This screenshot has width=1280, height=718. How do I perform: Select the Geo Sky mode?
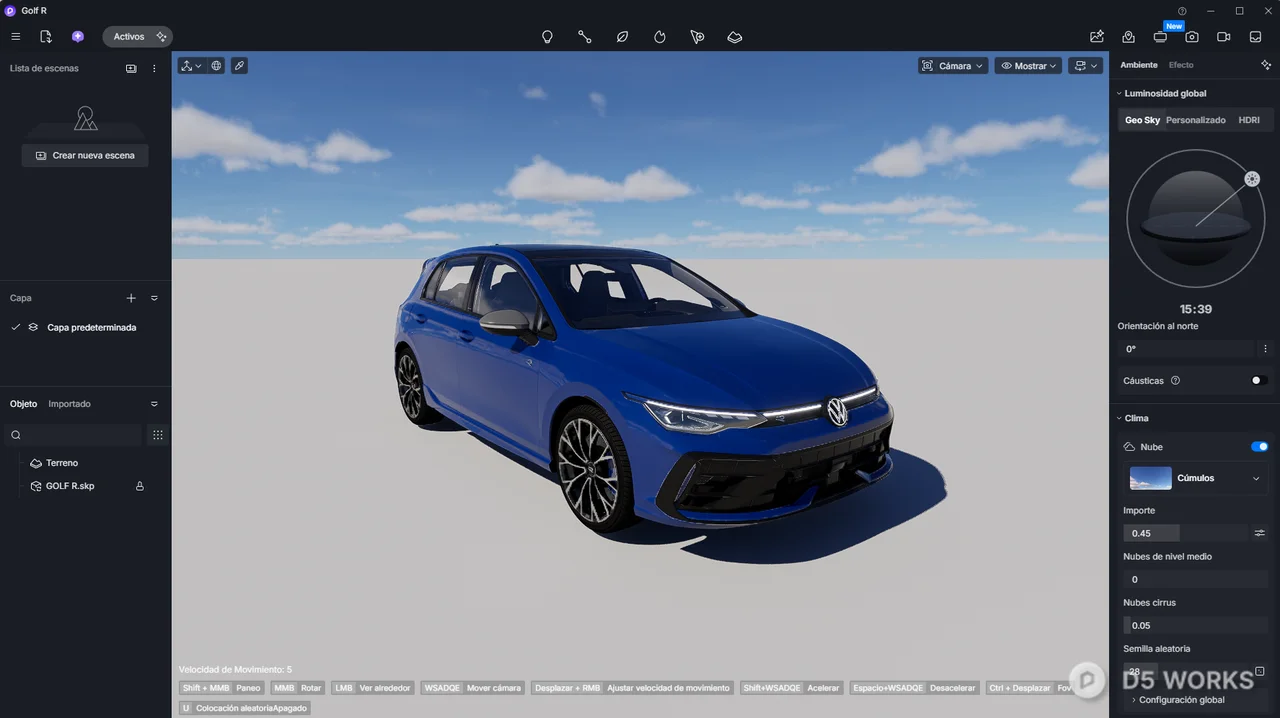[1142, 120]
